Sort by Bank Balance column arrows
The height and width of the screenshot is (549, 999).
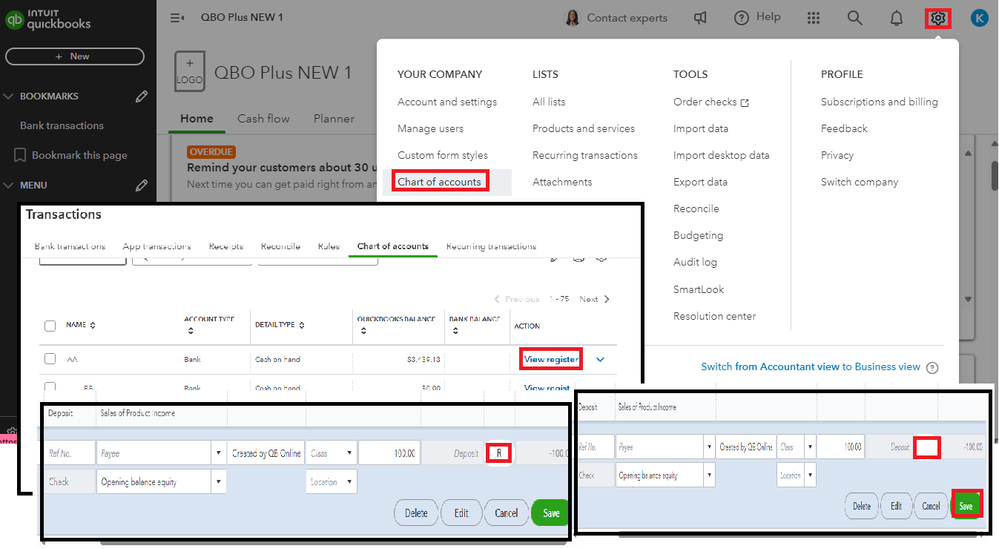coord(455,331)
